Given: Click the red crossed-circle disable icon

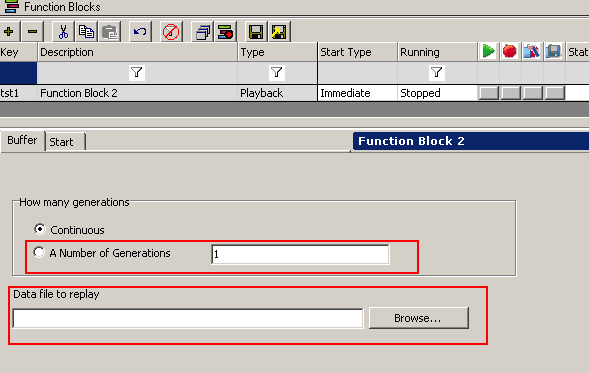Looking at the screenshot, I should (171, 32).
